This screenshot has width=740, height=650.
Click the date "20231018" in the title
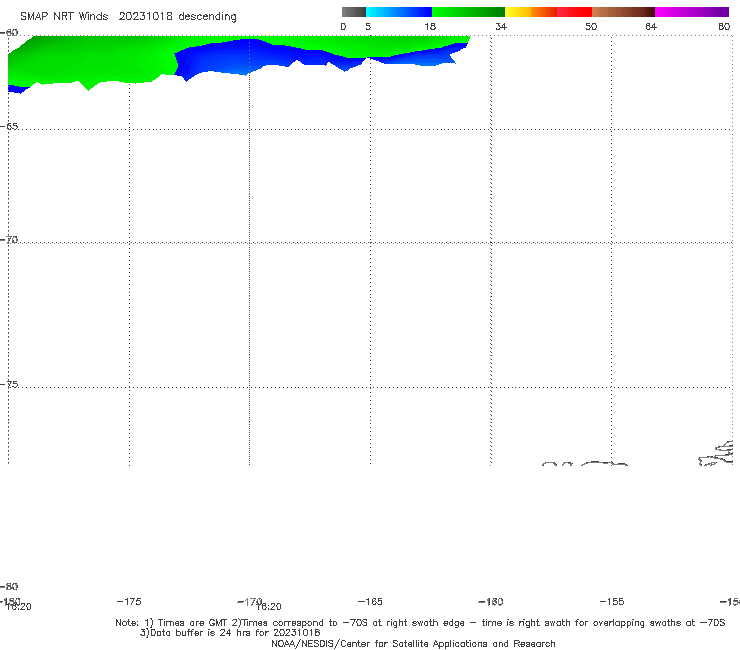click(145, 17)
